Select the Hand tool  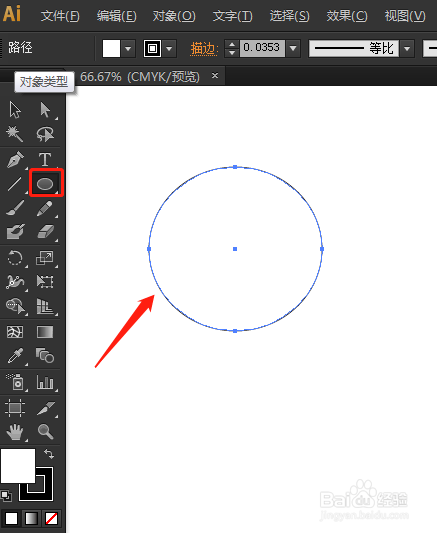(x=15, y=432)
